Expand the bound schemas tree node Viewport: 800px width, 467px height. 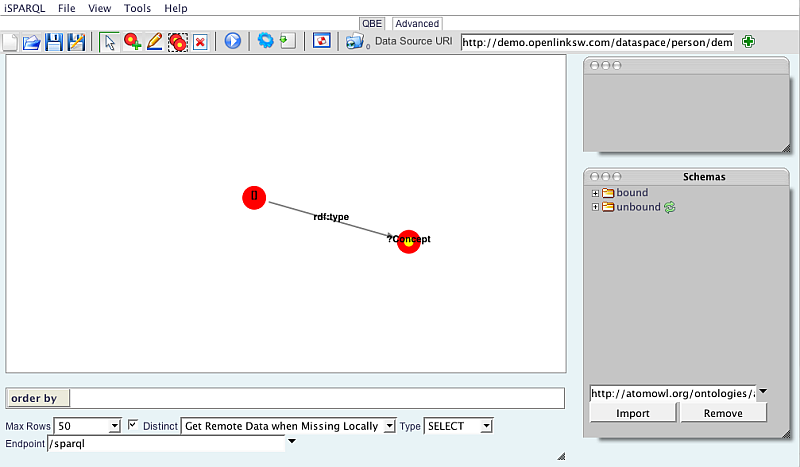coord(595,193)
